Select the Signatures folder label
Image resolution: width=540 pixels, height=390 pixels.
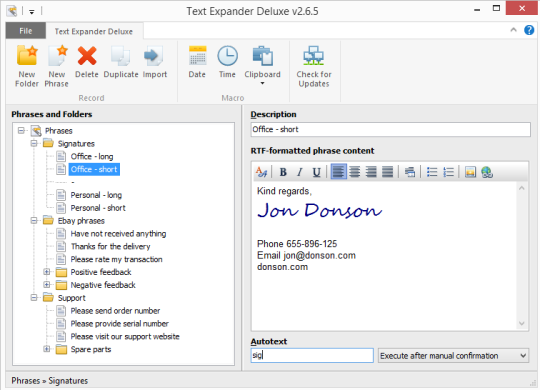(76, 144)
